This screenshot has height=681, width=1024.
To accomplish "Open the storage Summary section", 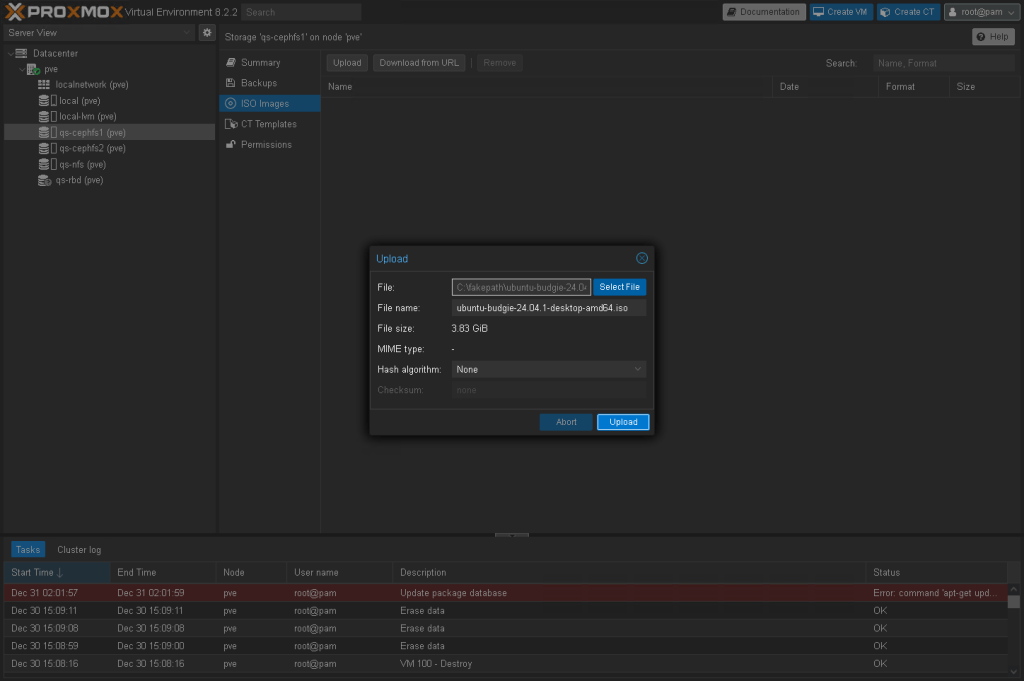I will (260, 63).
